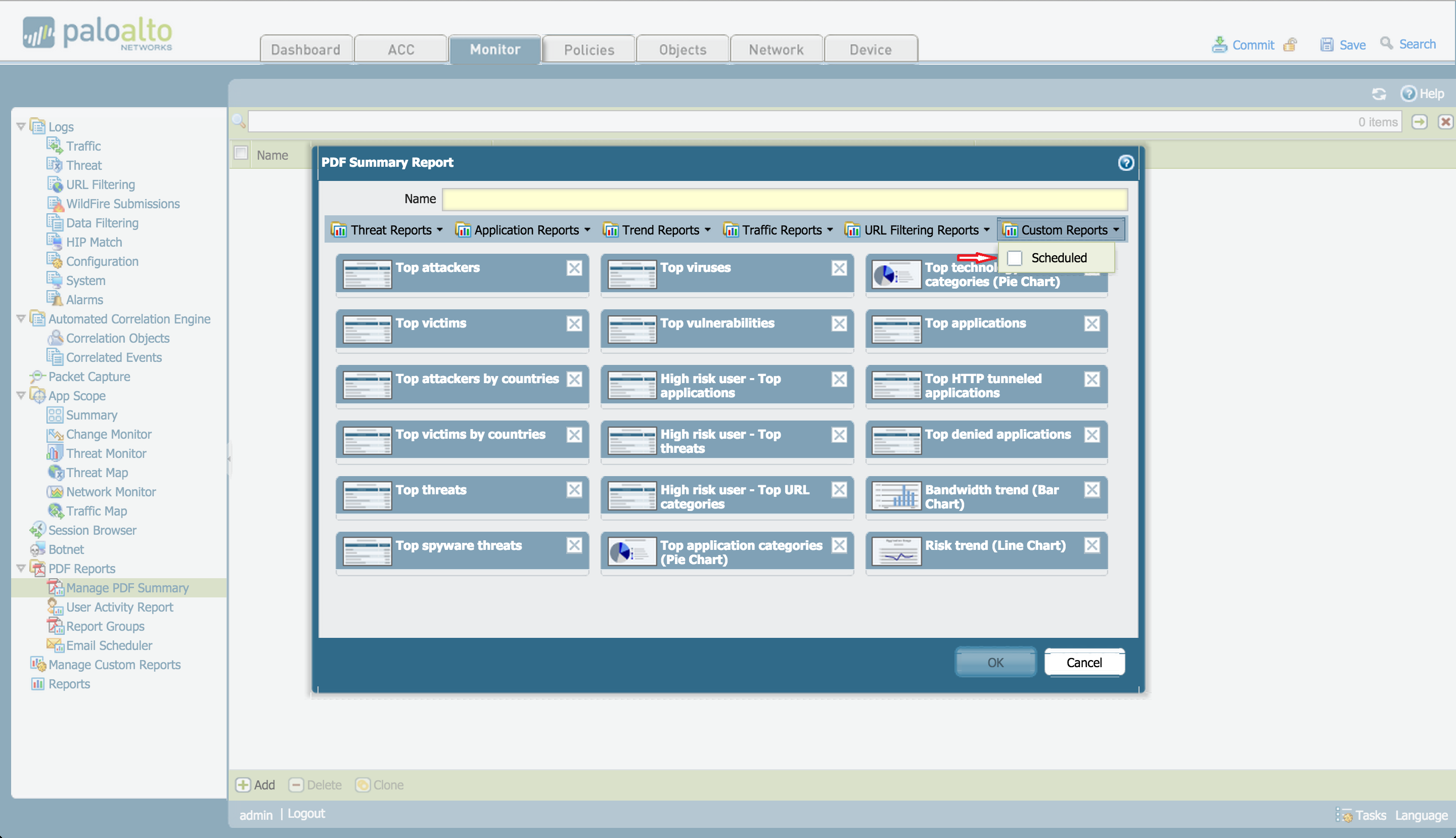
Task: Click the red X clear-filter icon
Action: click(x=1445, y=122)
